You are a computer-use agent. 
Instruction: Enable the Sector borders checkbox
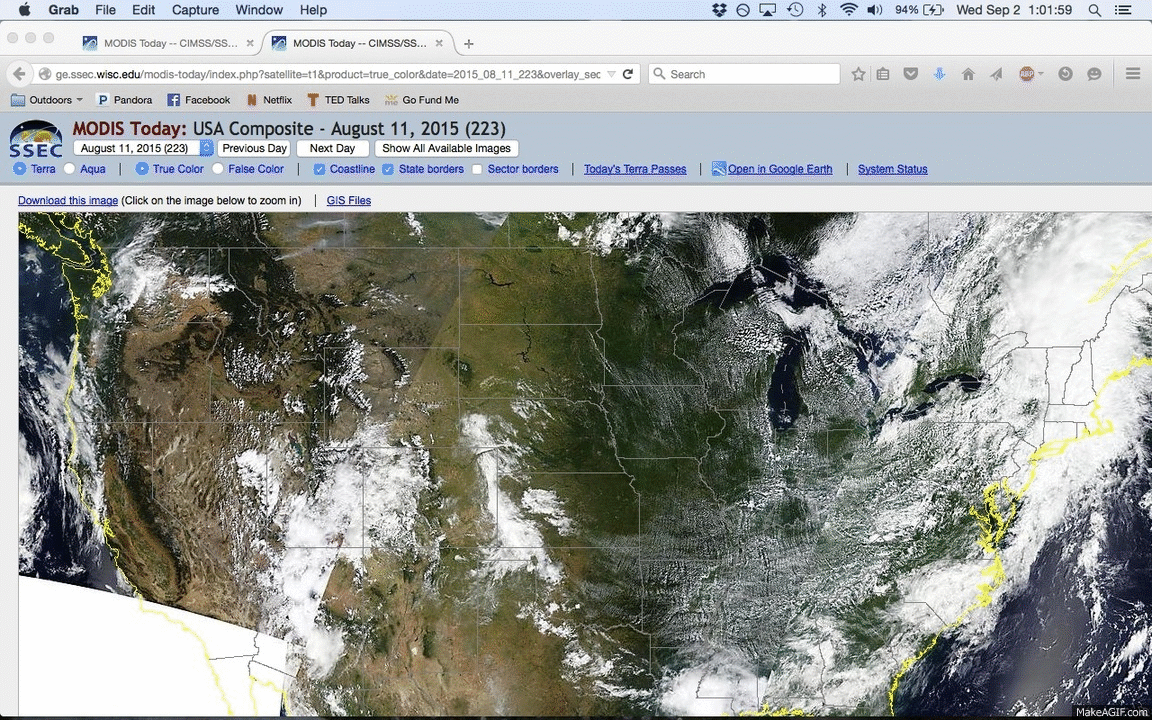point(477,169)
